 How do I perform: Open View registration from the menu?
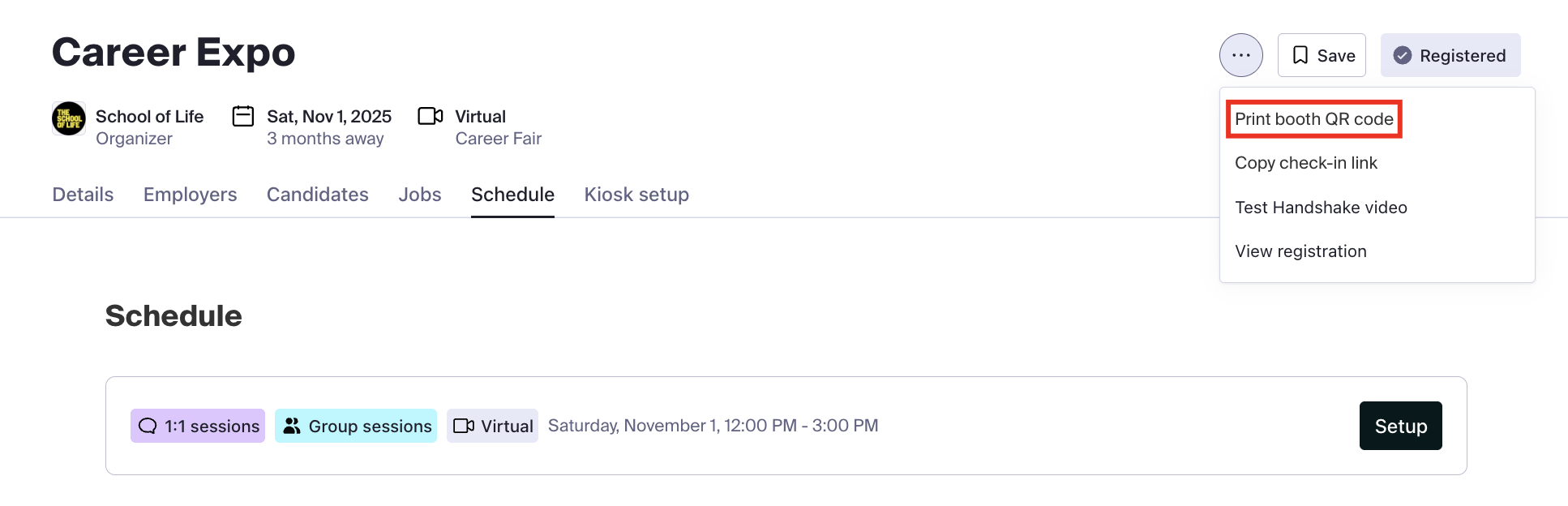[1300, 251]
